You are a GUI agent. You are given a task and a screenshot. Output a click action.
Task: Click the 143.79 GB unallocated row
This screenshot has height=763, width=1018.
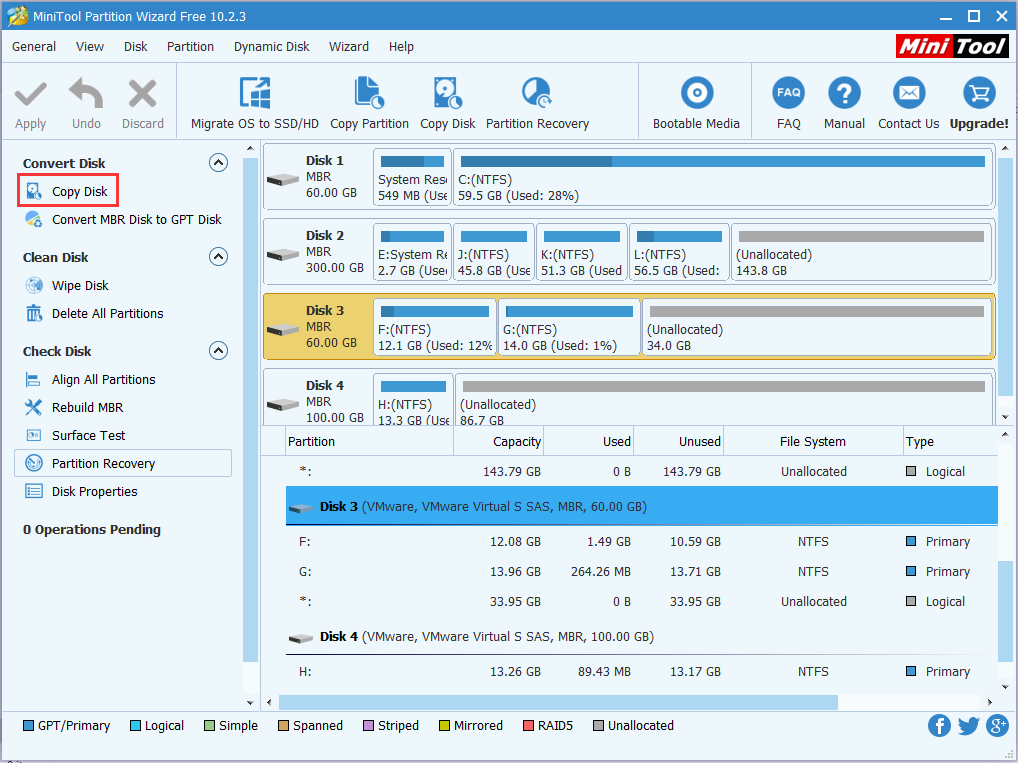[x=641, y=471]
